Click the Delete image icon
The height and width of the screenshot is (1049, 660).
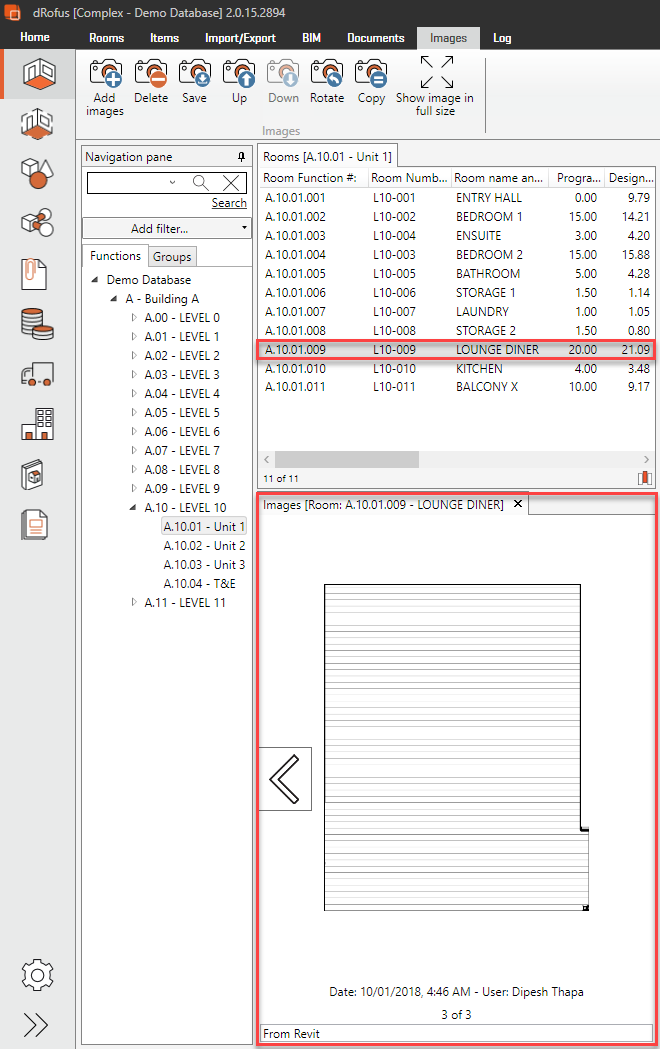coord(151,76)
